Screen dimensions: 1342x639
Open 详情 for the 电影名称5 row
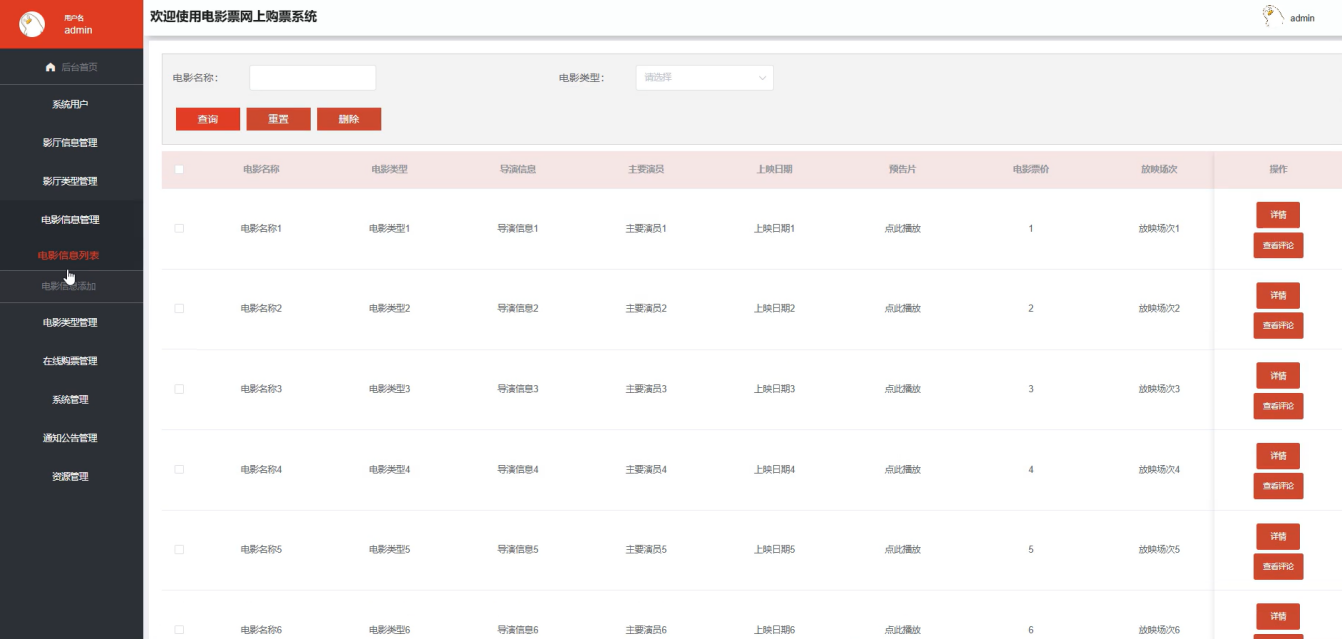(x=1278, y=536)
